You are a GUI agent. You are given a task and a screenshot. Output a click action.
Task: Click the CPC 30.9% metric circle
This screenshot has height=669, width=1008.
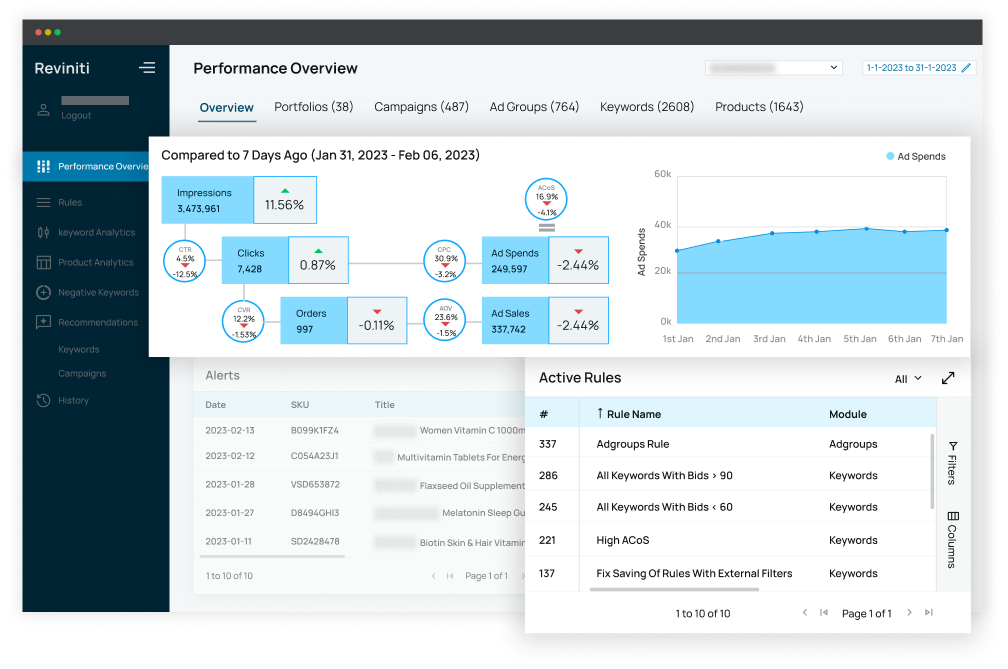[x=445, y=261]
